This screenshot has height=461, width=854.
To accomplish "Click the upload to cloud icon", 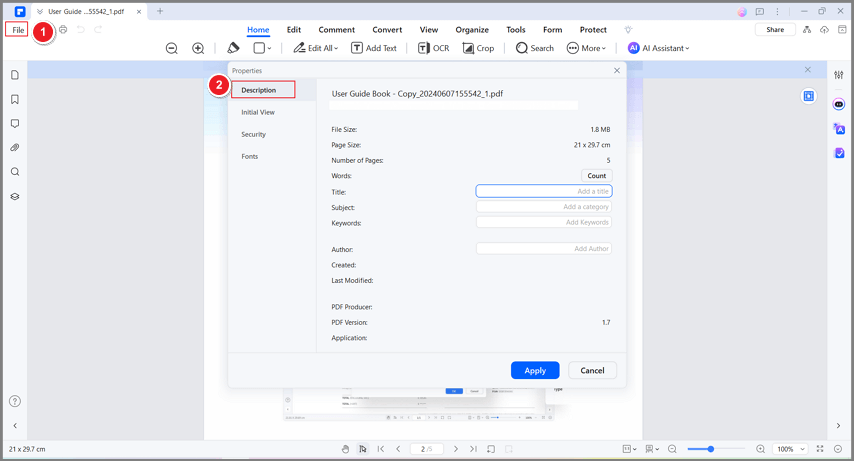I will click(x=824, y=29).
